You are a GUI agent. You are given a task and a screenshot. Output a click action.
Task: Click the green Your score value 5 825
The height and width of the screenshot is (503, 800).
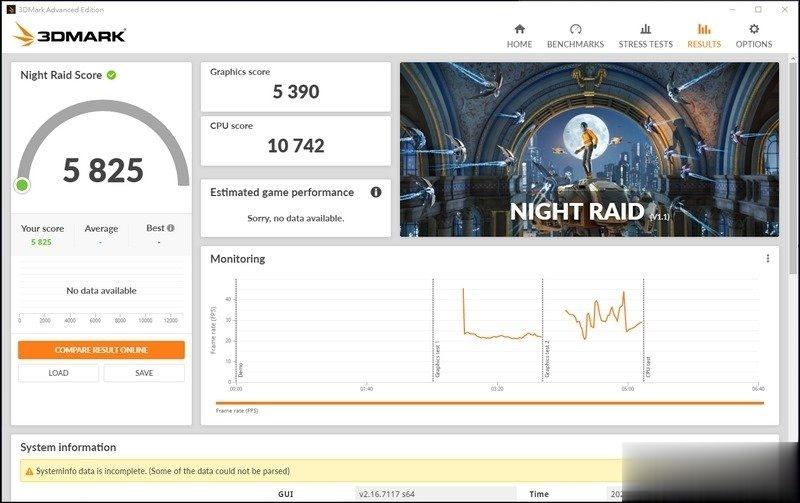click(41, 242)
